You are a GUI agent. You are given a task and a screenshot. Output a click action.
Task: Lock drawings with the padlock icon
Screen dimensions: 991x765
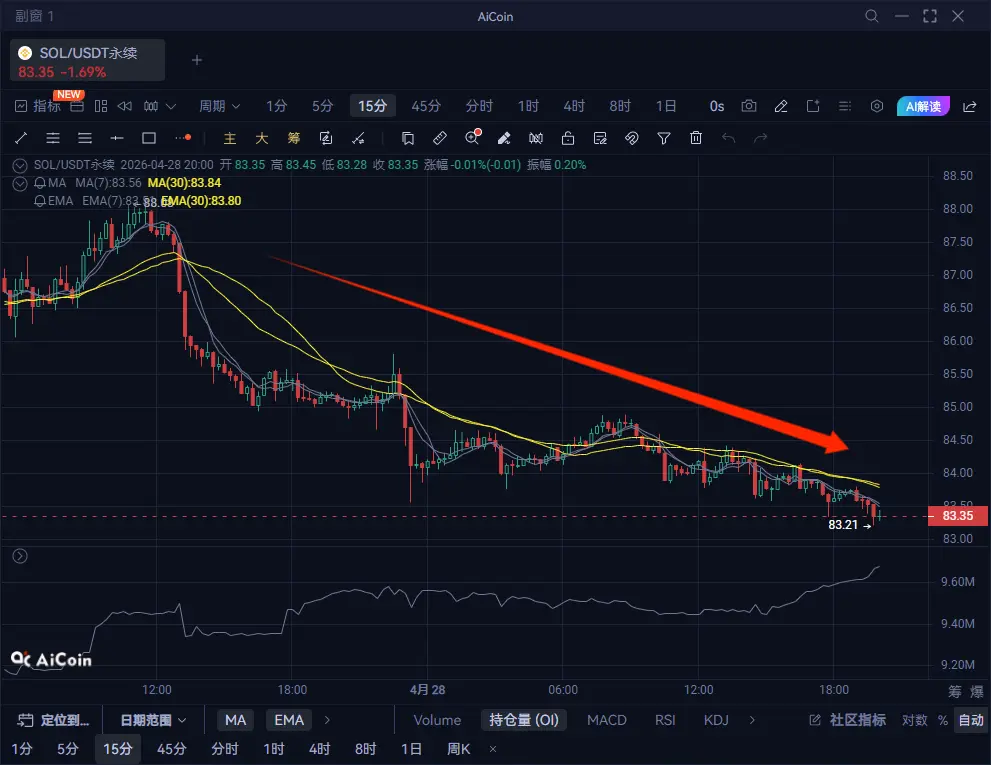[x=568, y=138]
